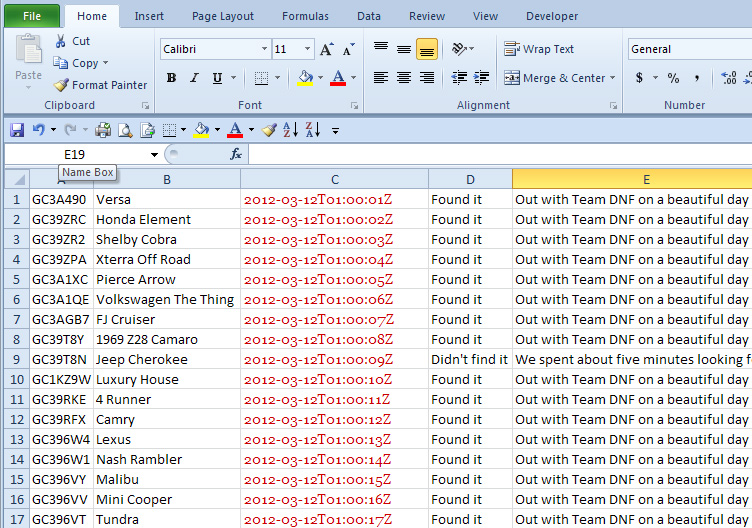The image size is (752, 528).
Task: Switch to the View tab
Action: click(x=485, y=16)
